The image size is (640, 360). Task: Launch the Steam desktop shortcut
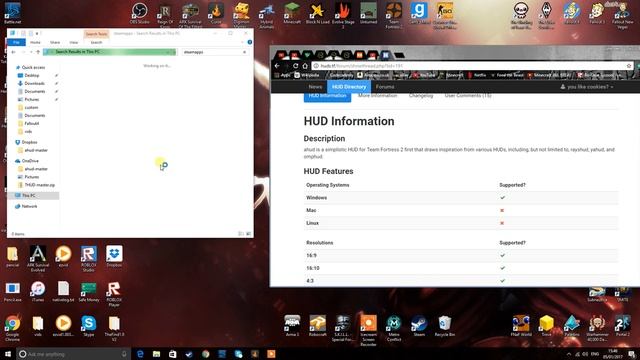click(419, 326)
